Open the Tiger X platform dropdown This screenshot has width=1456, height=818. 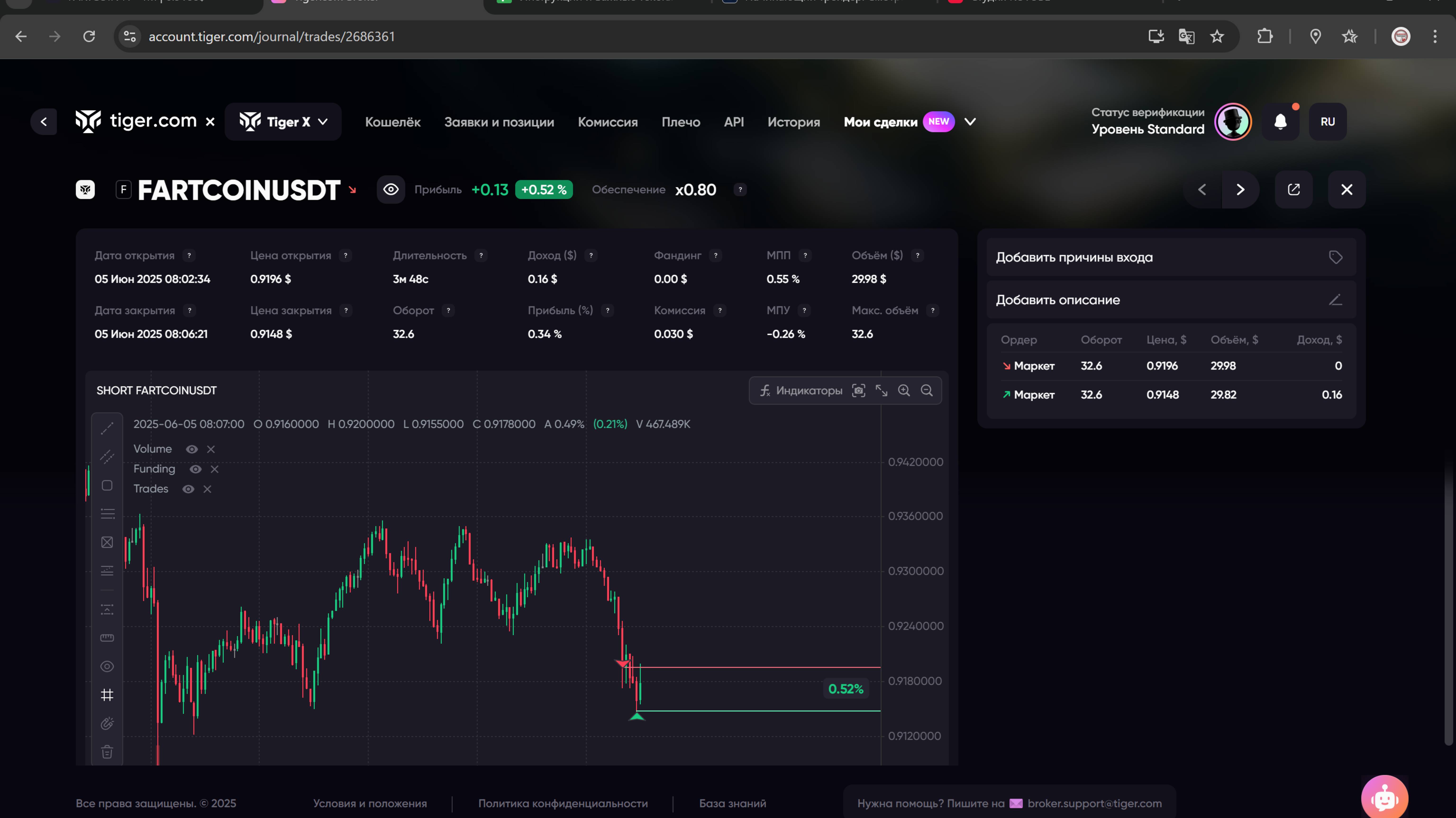point(283,122)
